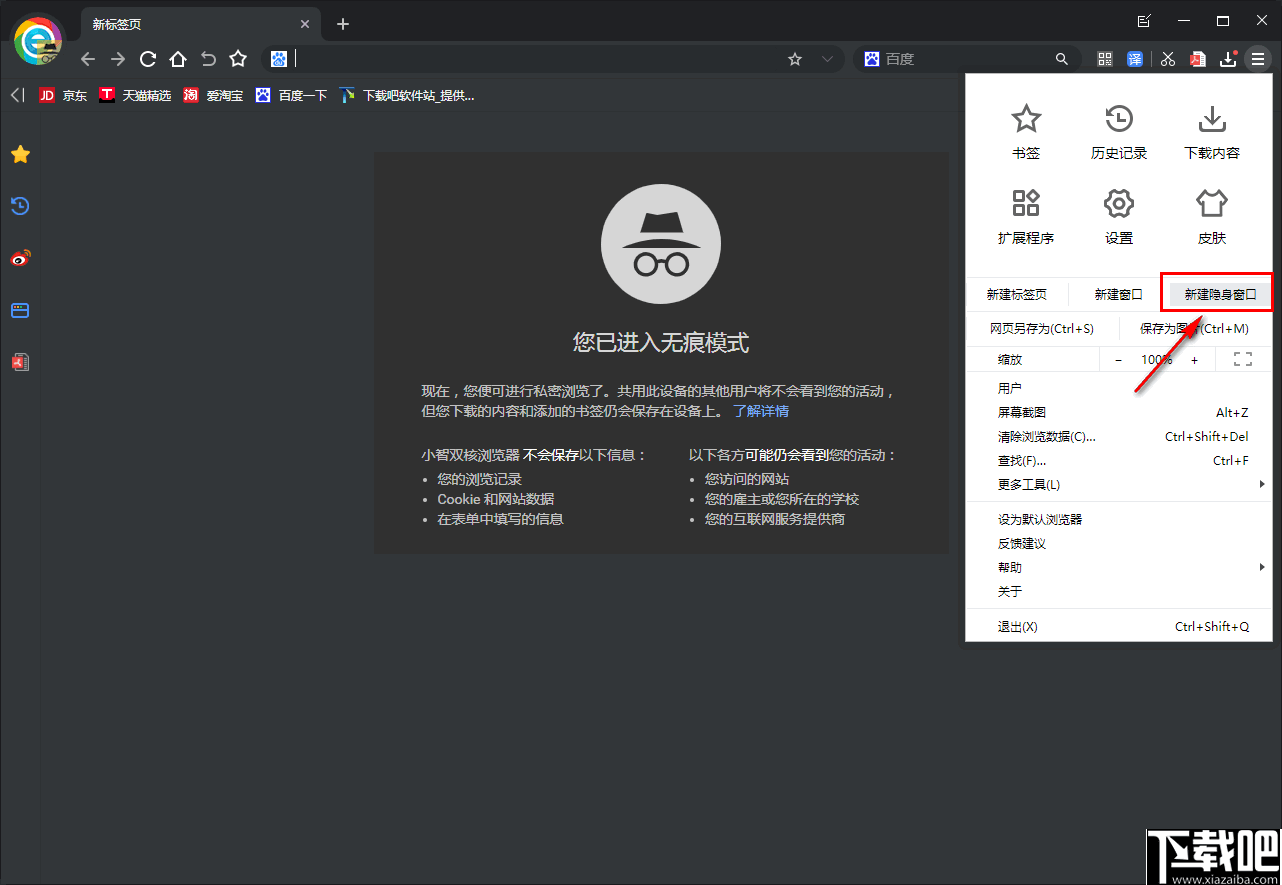This screenshot has height=885, width=1282.
Task: Open the 了解详情 link
Action: coord(764,411)
